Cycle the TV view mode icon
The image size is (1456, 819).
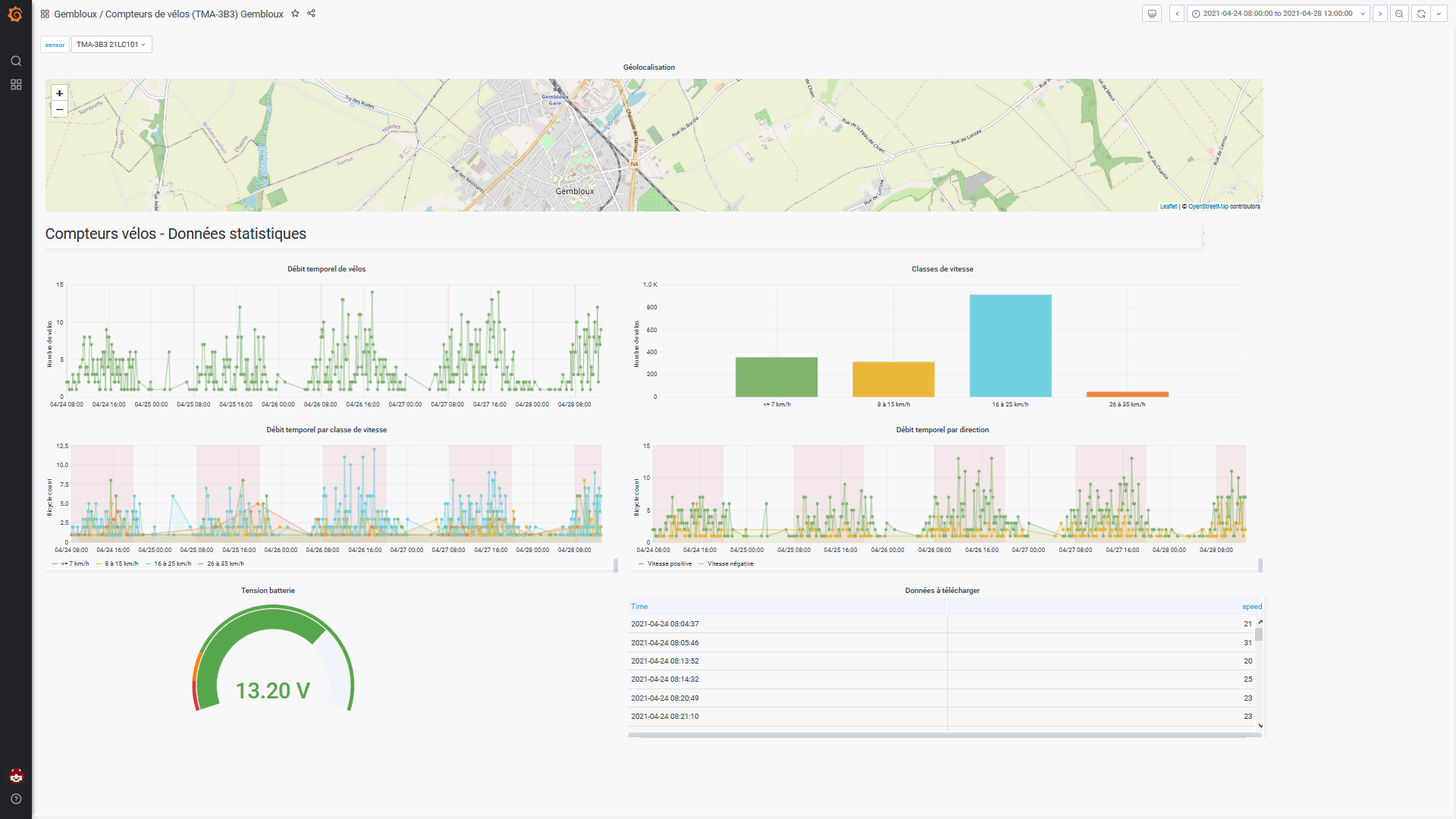(1151, 14)
